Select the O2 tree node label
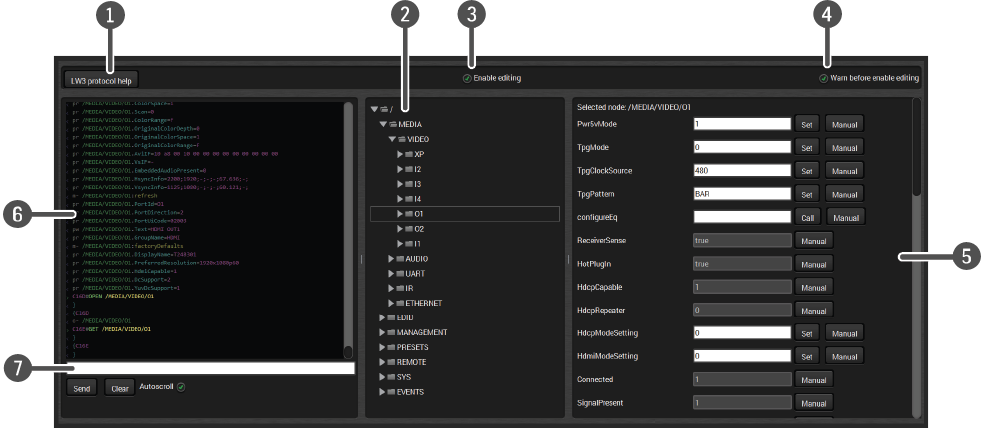 (419, 229)
